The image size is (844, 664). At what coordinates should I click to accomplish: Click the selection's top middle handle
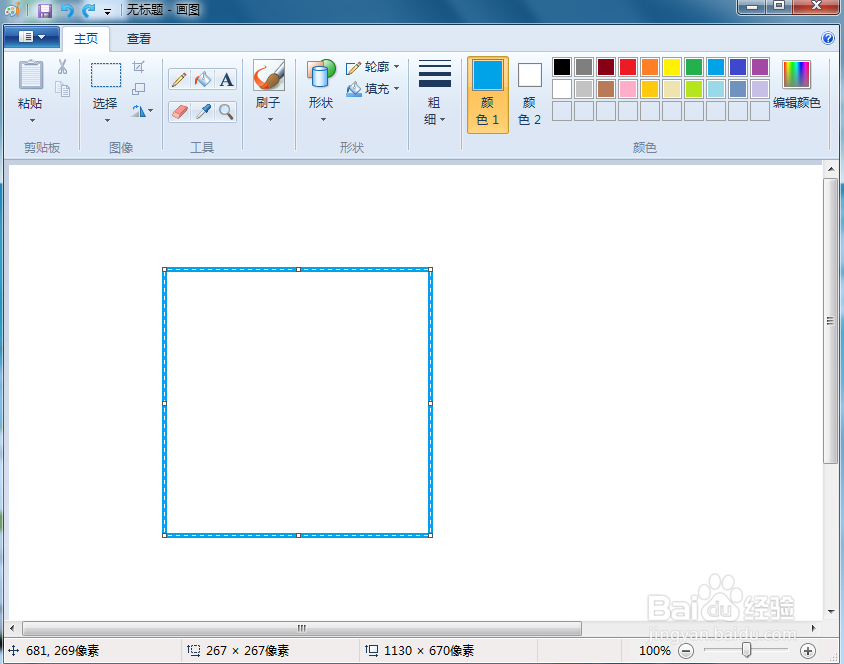pyautogui.click(x=298, y=269)
